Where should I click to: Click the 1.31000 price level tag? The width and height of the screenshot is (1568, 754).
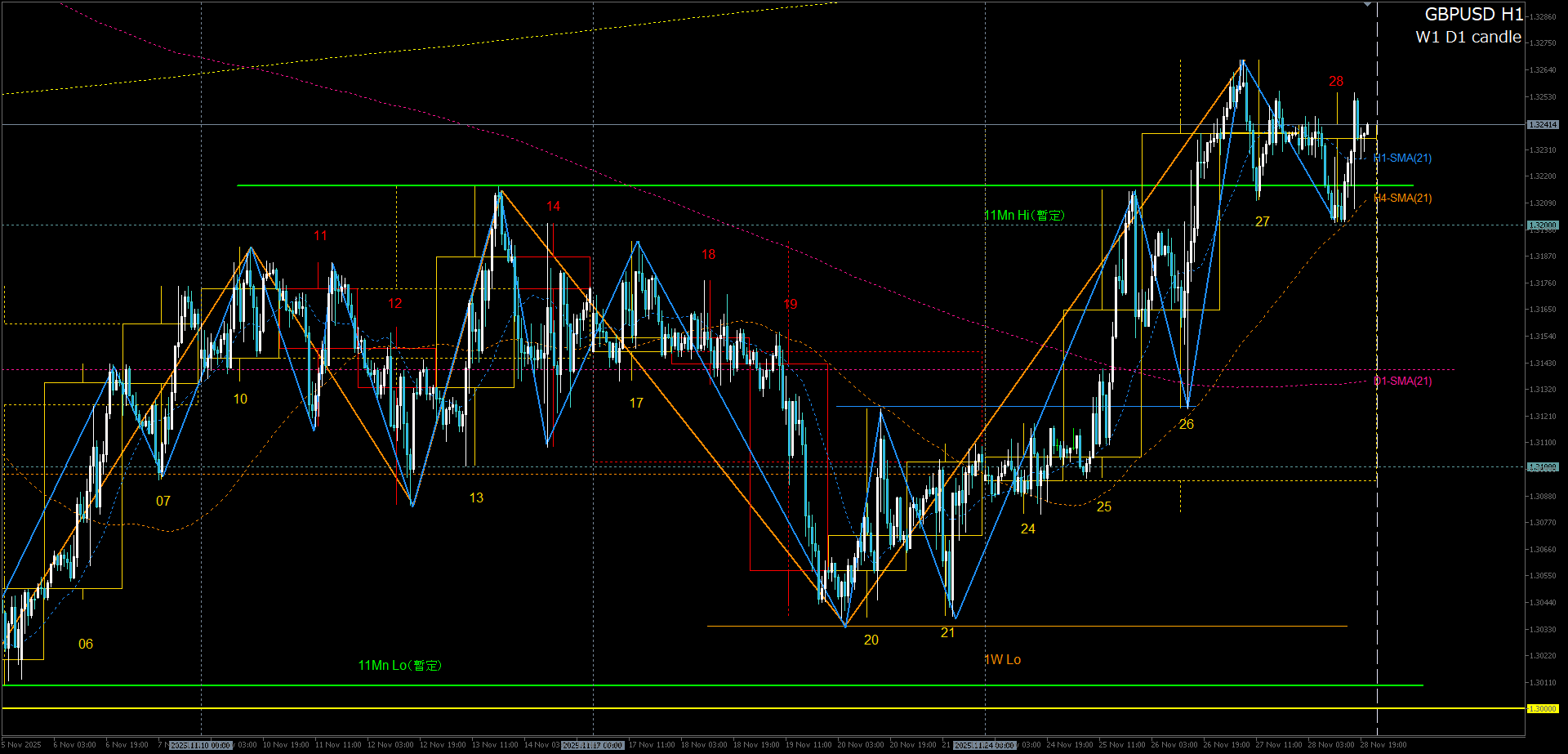tap(1543, 467)
